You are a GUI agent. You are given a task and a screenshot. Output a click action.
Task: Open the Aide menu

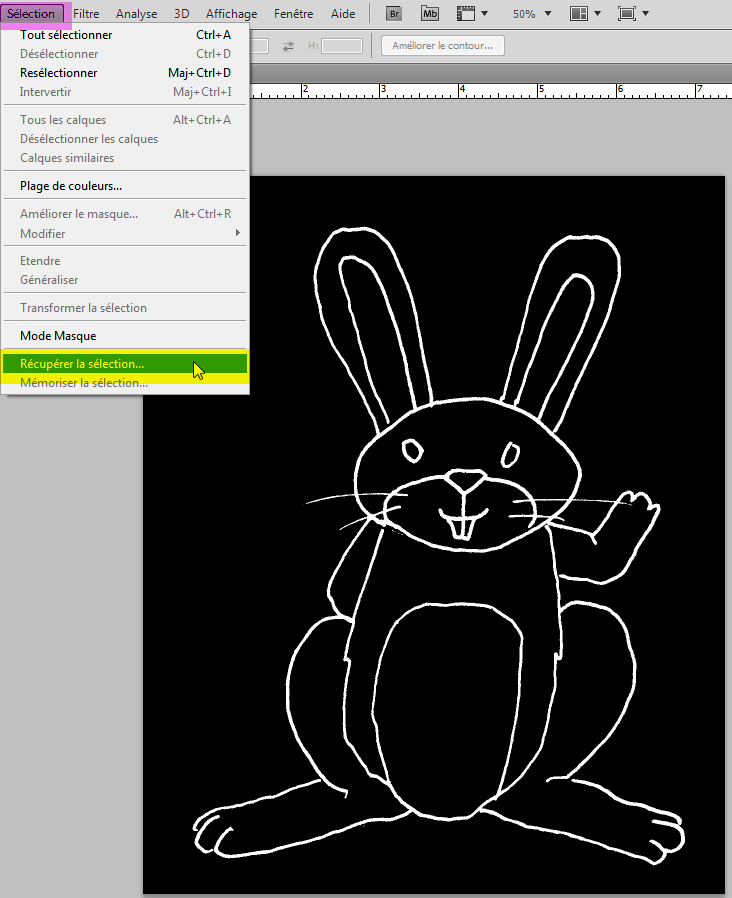click(343, 14)
